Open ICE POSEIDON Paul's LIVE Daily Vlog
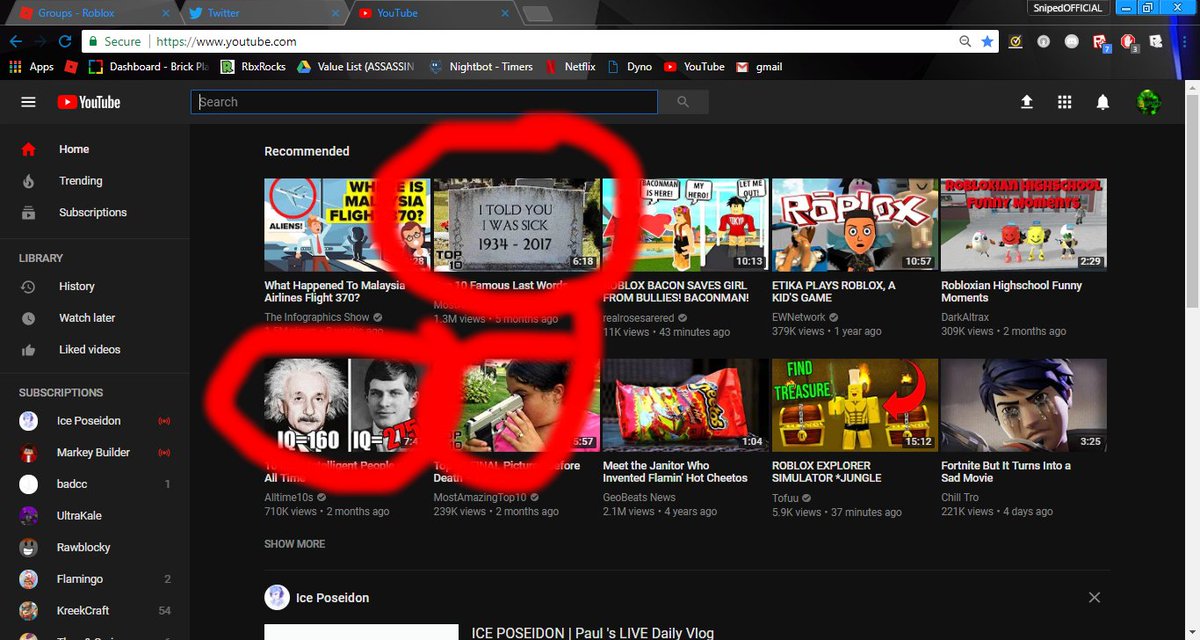Viewport: 1200px width, 640px height. coord(593,633)
